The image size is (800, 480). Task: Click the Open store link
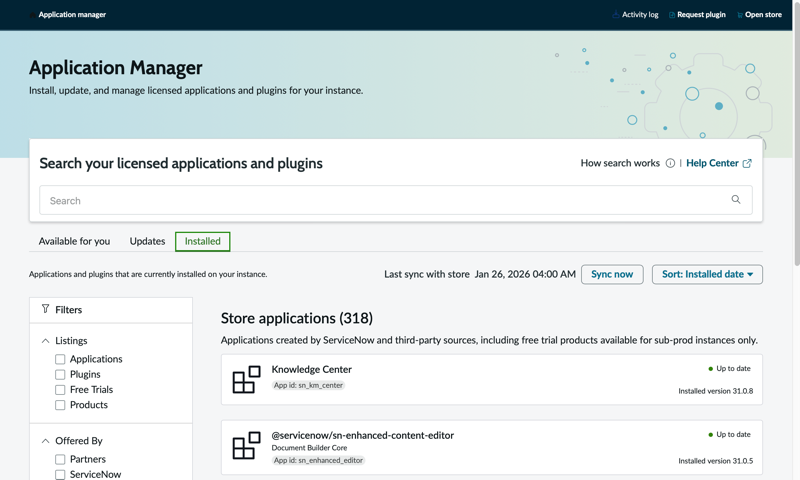coord(763,15)
